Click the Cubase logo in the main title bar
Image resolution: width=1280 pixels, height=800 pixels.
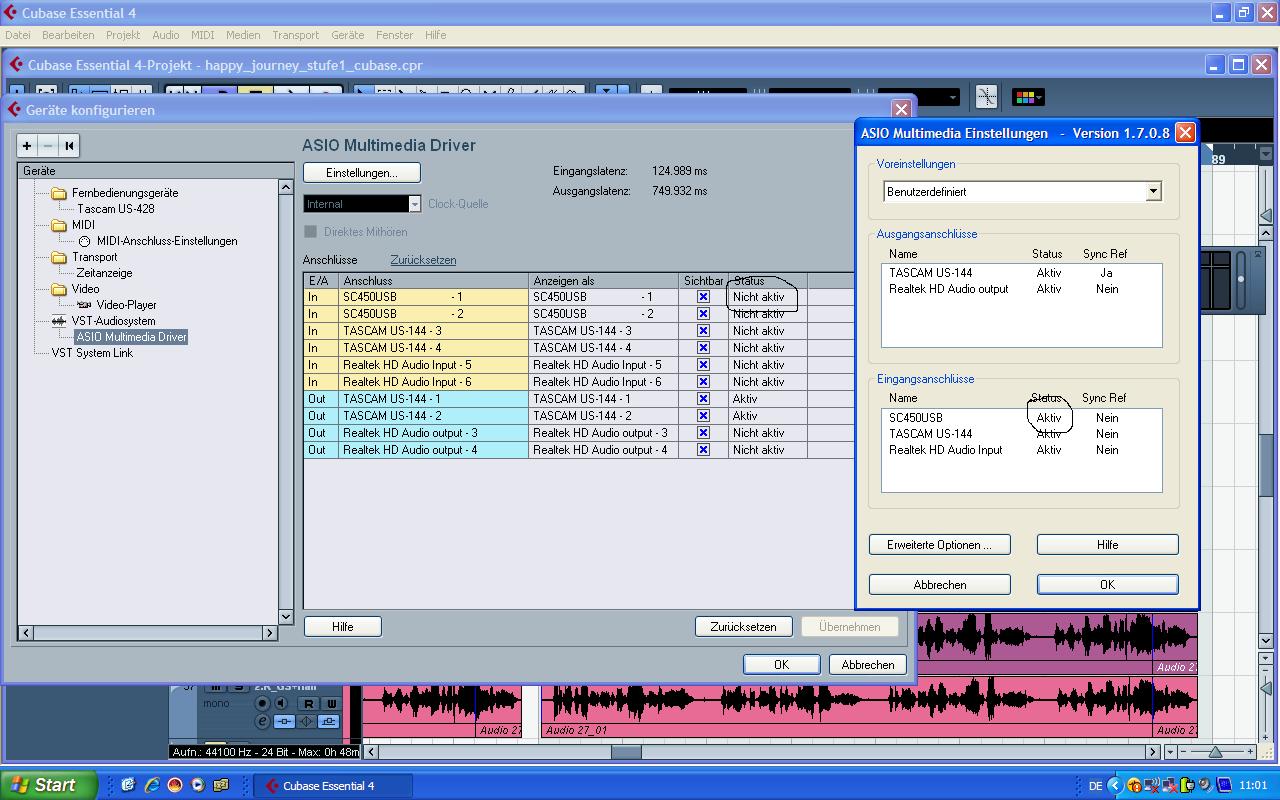point(10,13)
